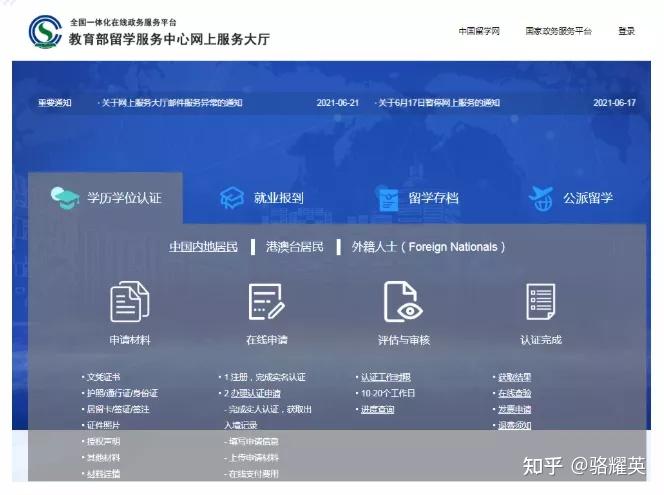Click the 登录 login link
664x495 pixels.
[x=626, y=31]
